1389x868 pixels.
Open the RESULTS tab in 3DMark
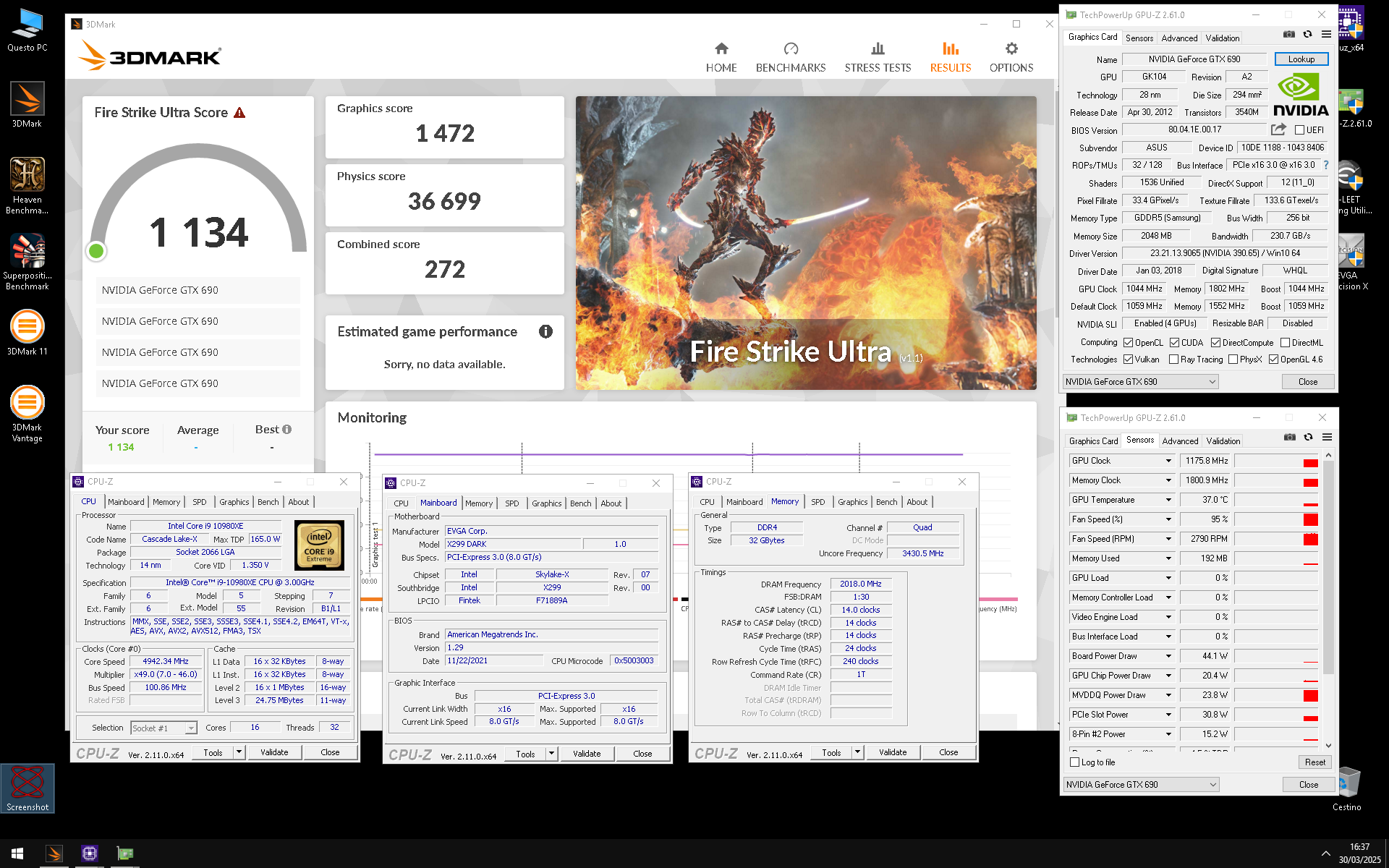tap(951, 57)
